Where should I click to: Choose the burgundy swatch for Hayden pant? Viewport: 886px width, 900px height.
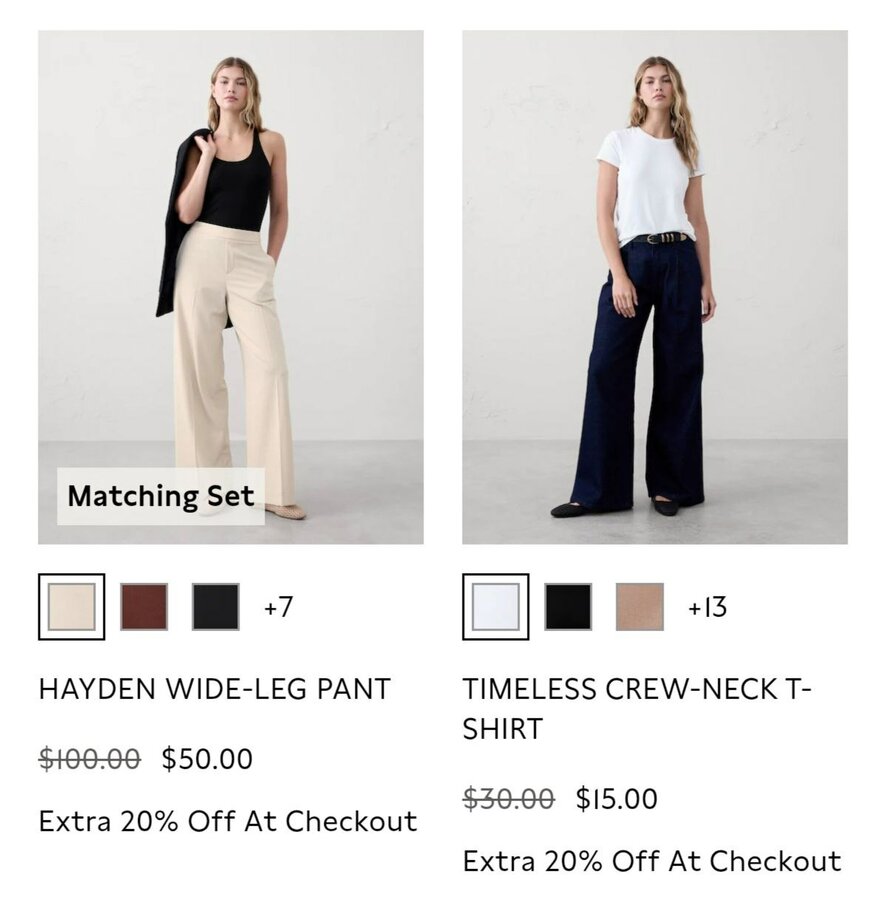point(144,607)
